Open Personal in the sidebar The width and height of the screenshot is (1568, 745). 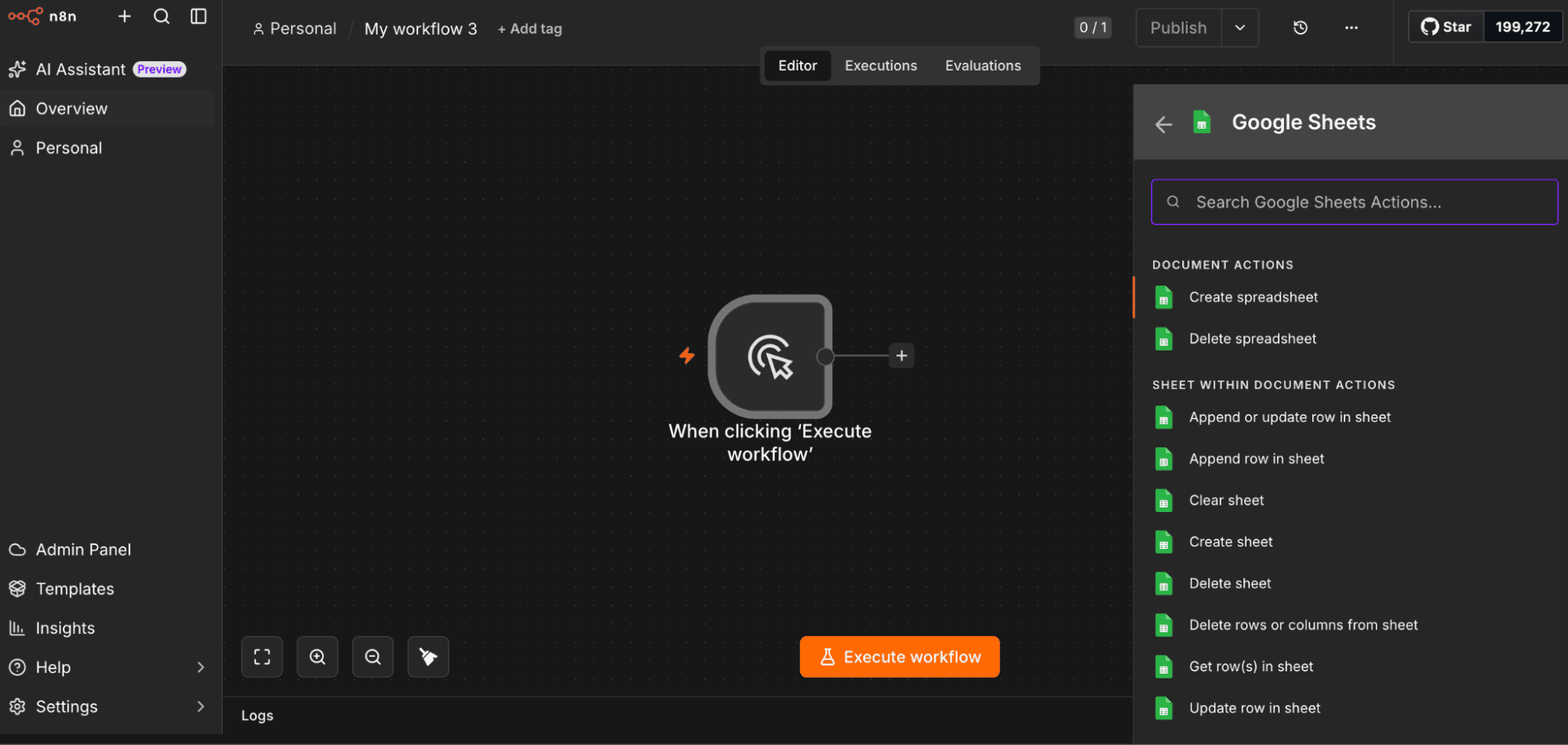point(107,147)
